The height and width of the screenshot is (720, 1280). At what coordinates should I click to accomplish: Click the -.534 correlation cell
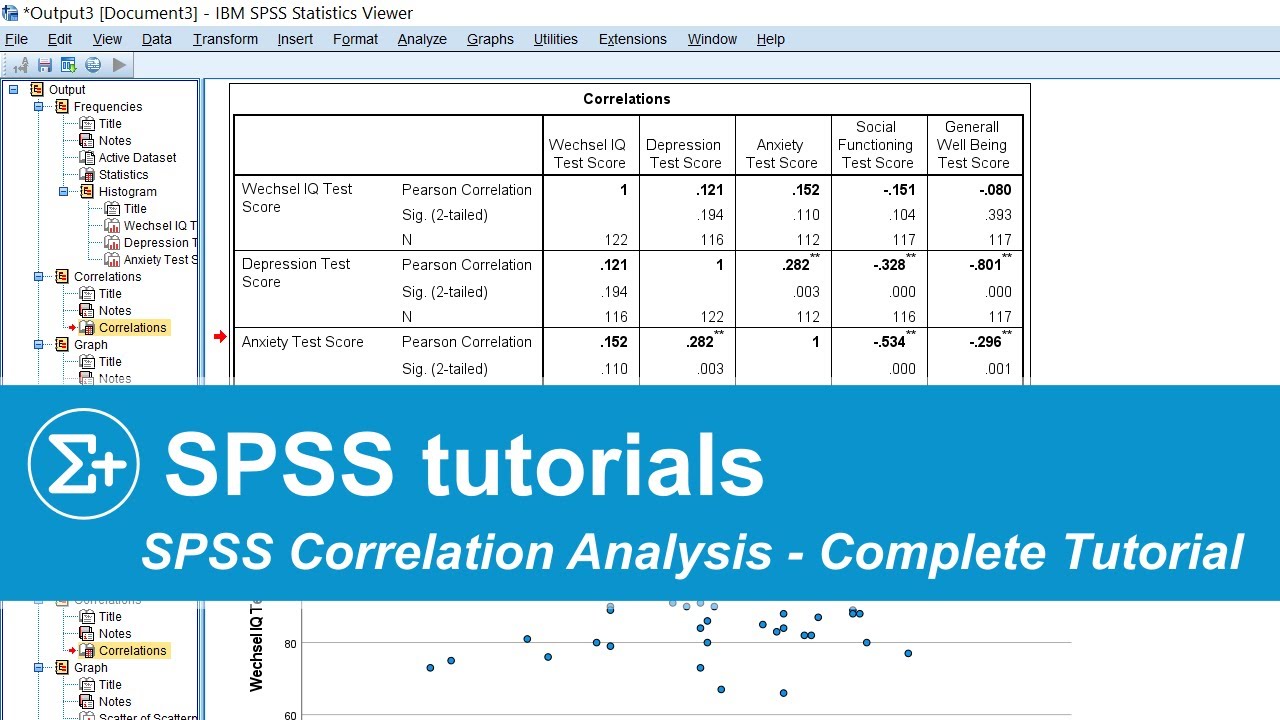click(893, 342)
